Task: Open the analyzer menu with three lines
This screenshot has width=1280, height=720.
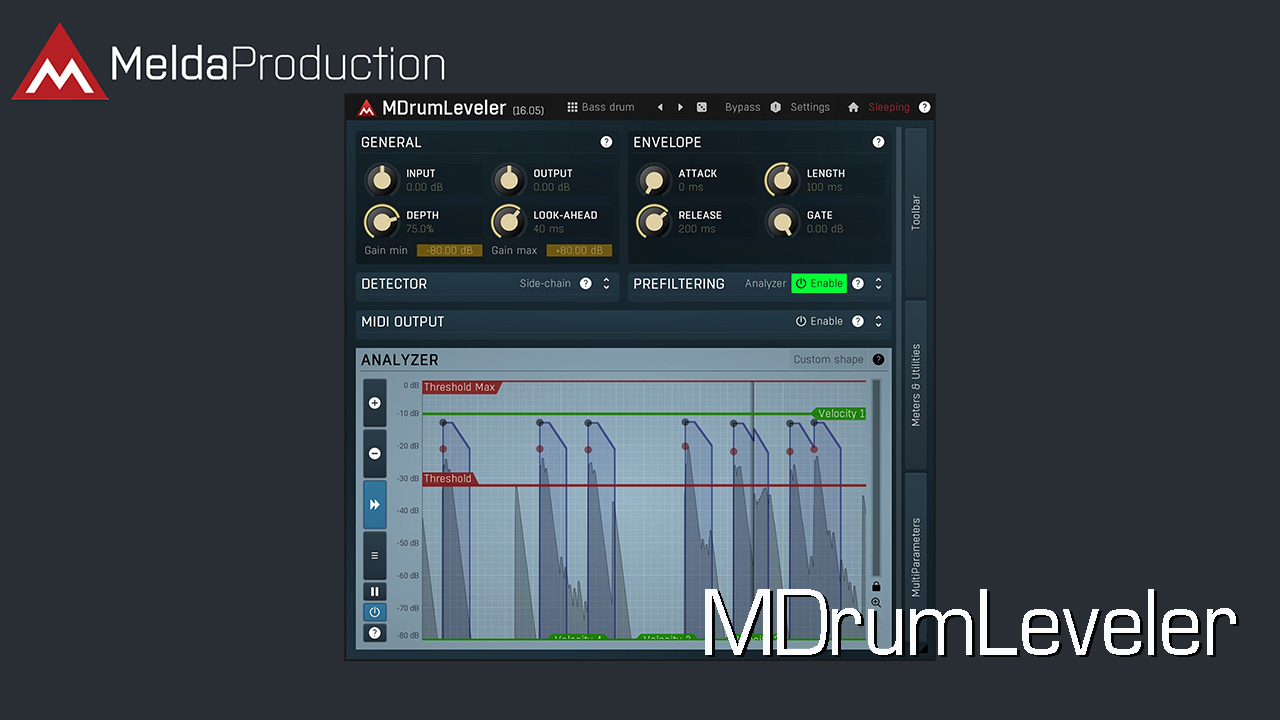Action: [375, 555]
